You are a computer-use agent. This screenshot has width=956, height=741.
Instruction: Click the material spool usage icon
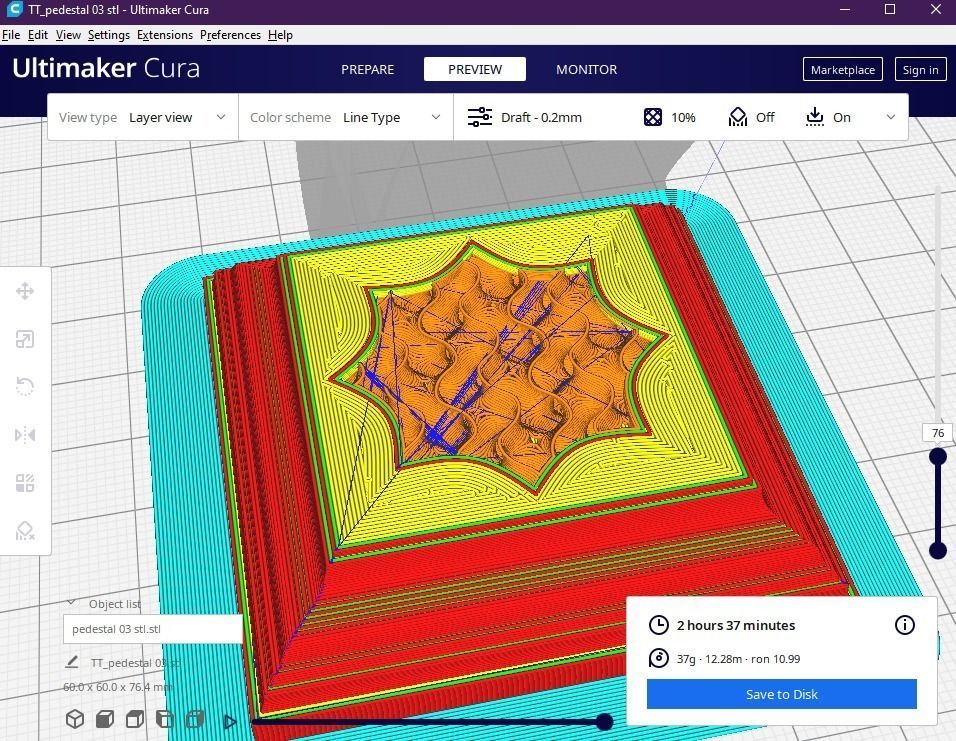click(658, 659)
